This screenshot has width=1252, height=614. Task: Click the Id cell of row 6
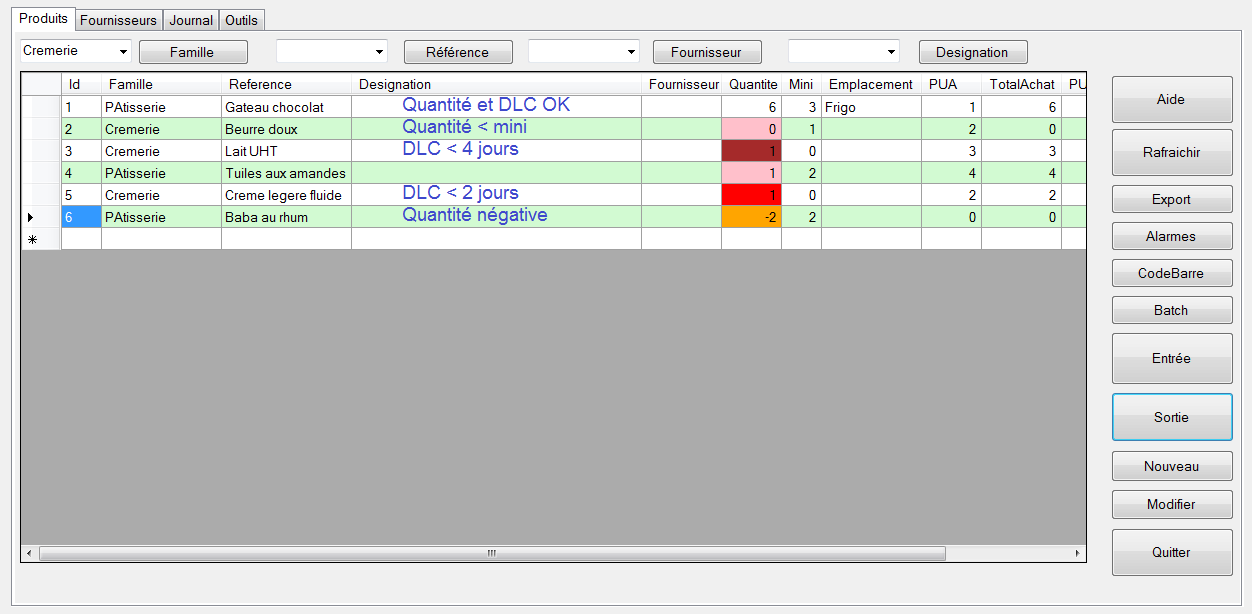81,217
